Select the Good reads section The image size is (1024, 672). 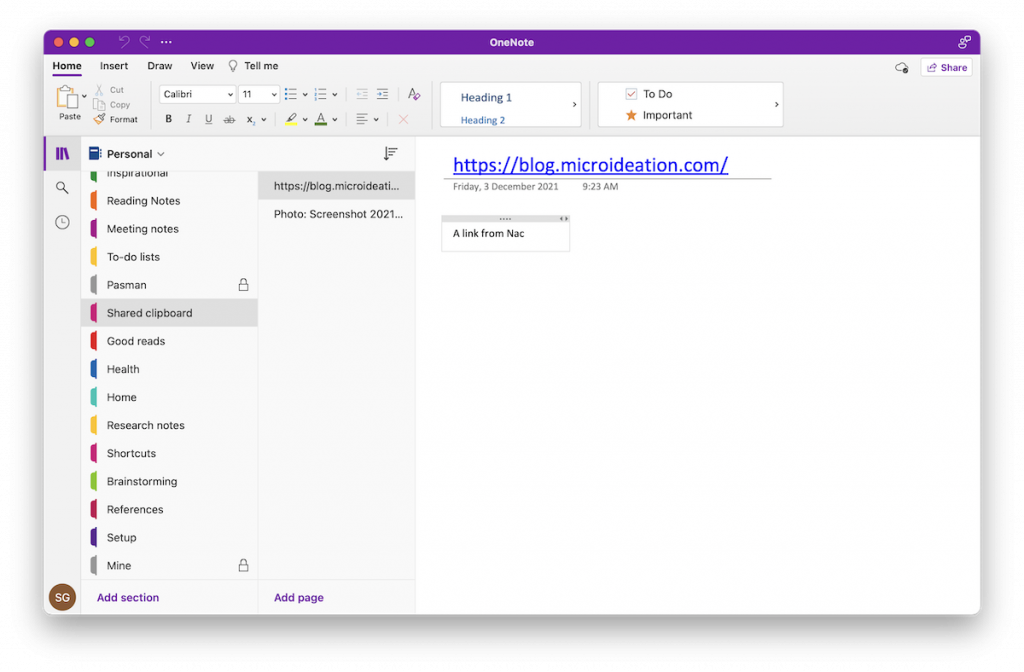pos(170,341)
